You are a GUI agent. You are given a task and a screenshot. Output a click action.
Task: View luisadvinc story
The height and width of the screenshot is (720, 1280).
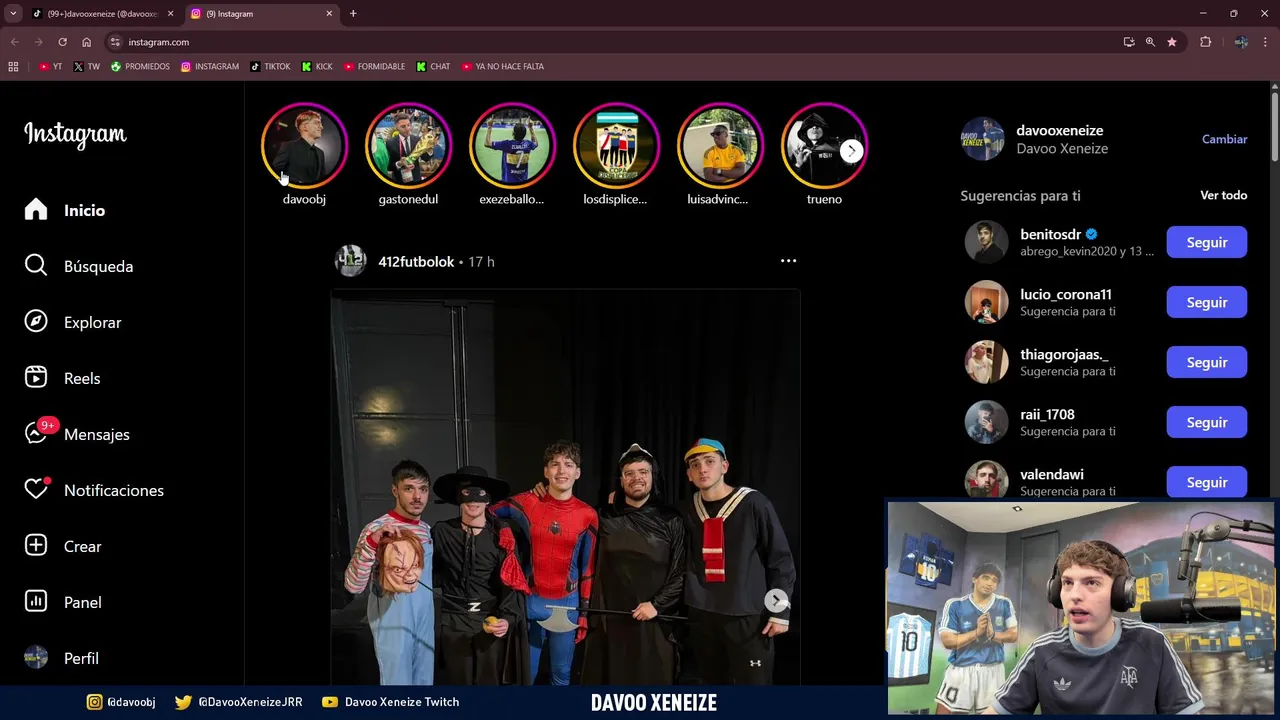720,146
